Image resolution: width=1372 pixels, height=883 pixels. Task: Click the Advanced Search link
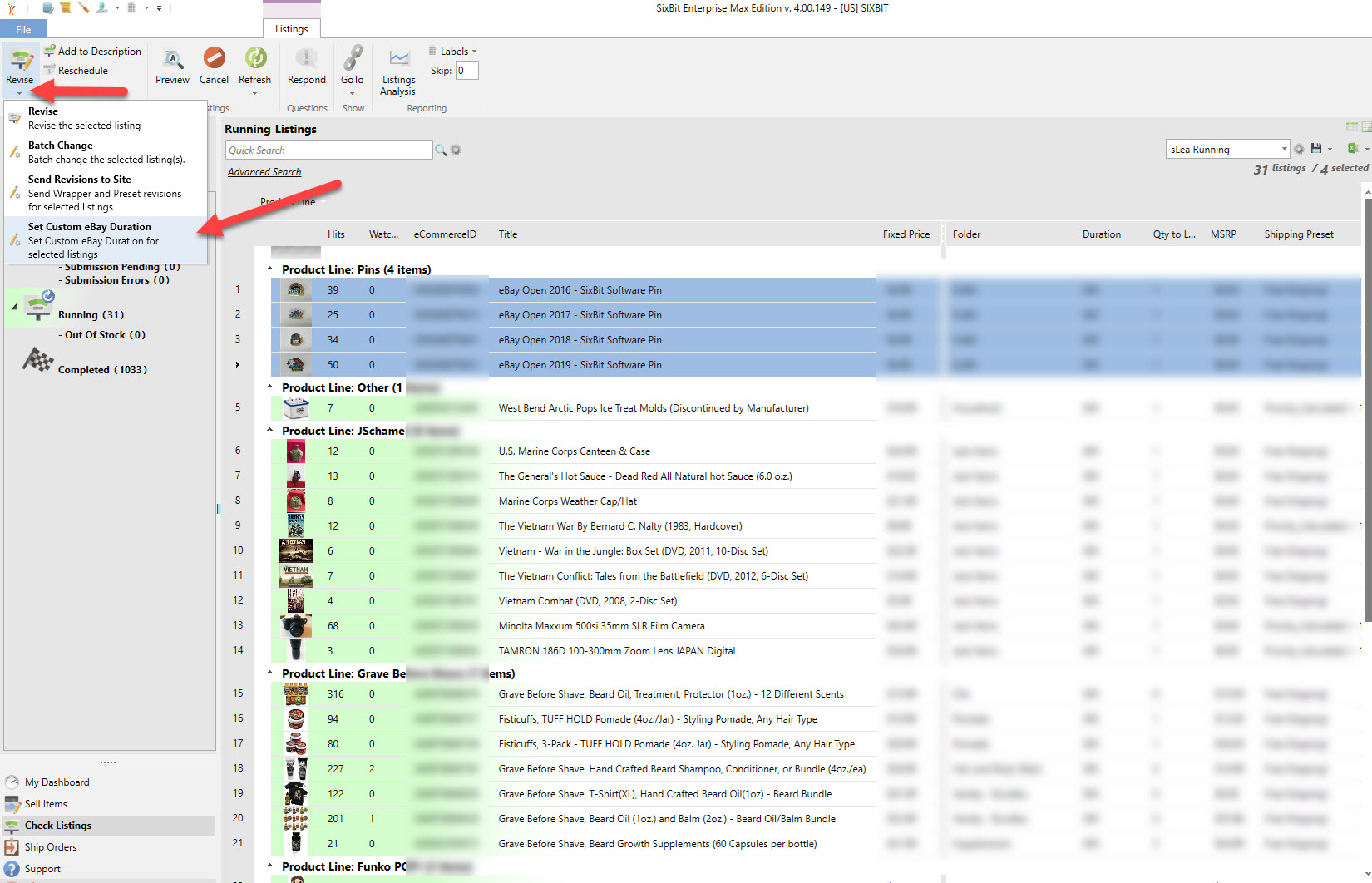pyautogui.click(x=264, y=171)
